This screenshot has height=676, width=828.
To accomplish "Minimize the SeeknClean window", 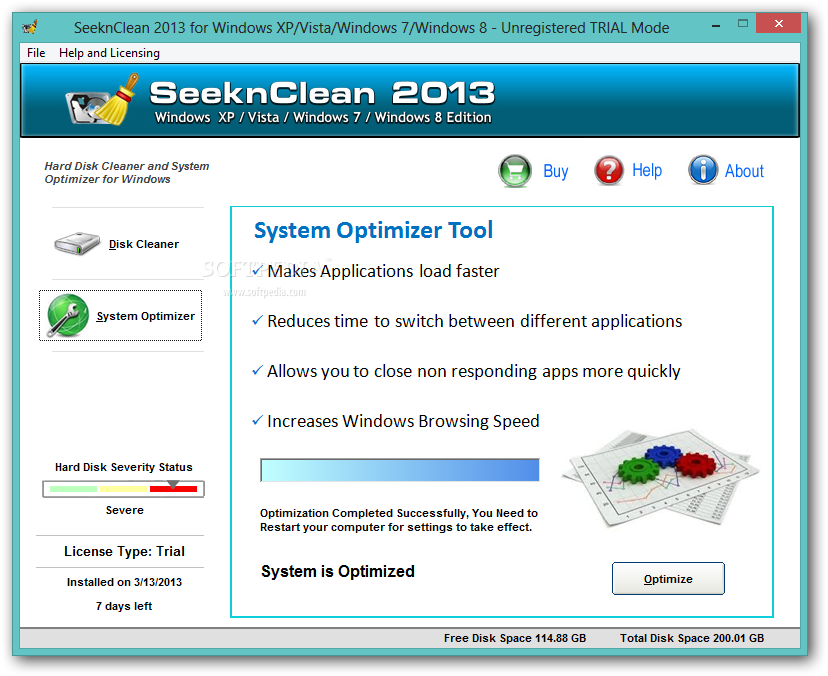I will pos(716,25).
